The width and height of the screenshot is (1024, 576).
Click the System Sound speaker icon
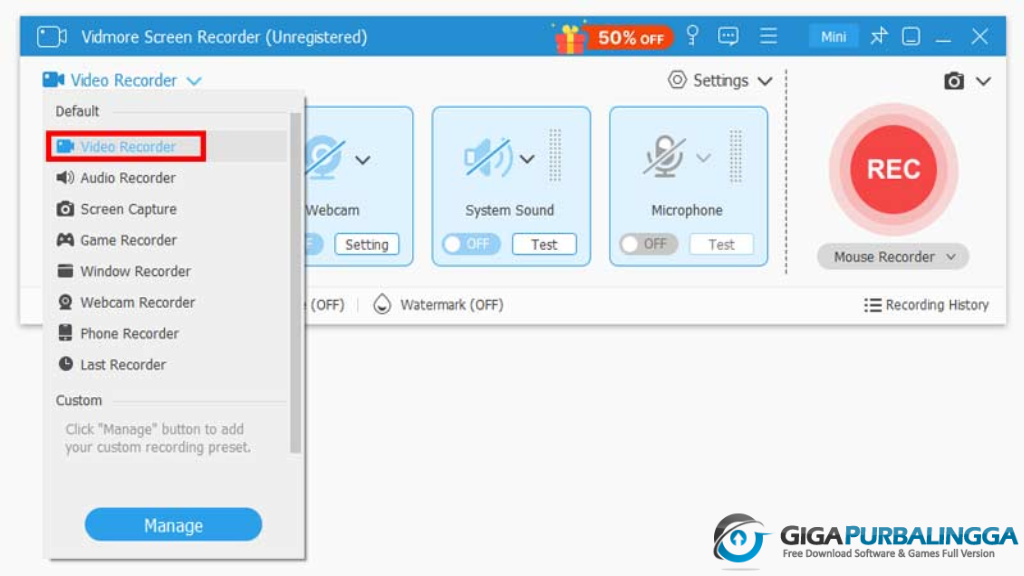click(488, 157)
